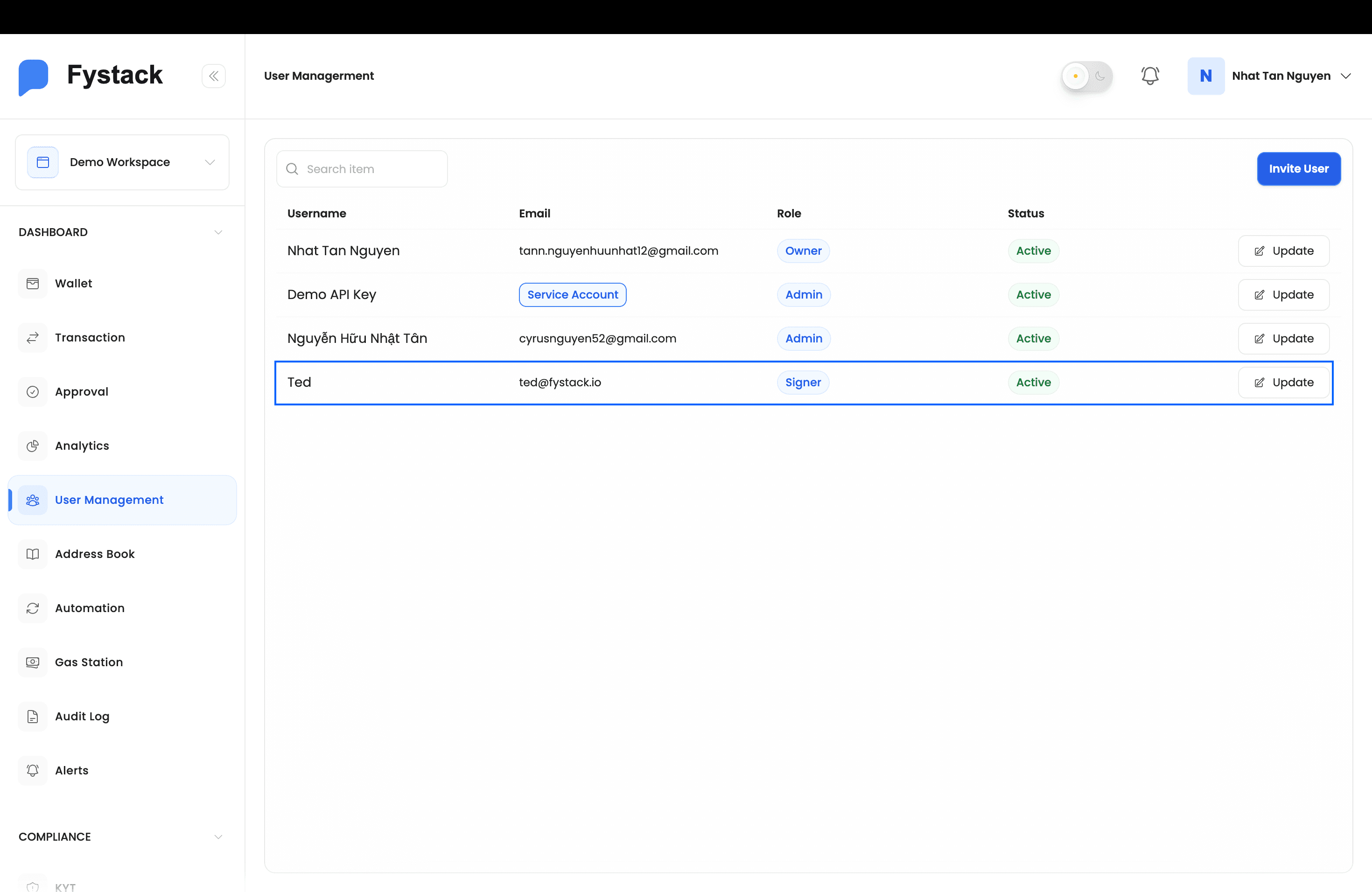The width and height of the screenshot is (1372, 892).
Task: Open the Transaction section via its icon
Action: (33, 337)
